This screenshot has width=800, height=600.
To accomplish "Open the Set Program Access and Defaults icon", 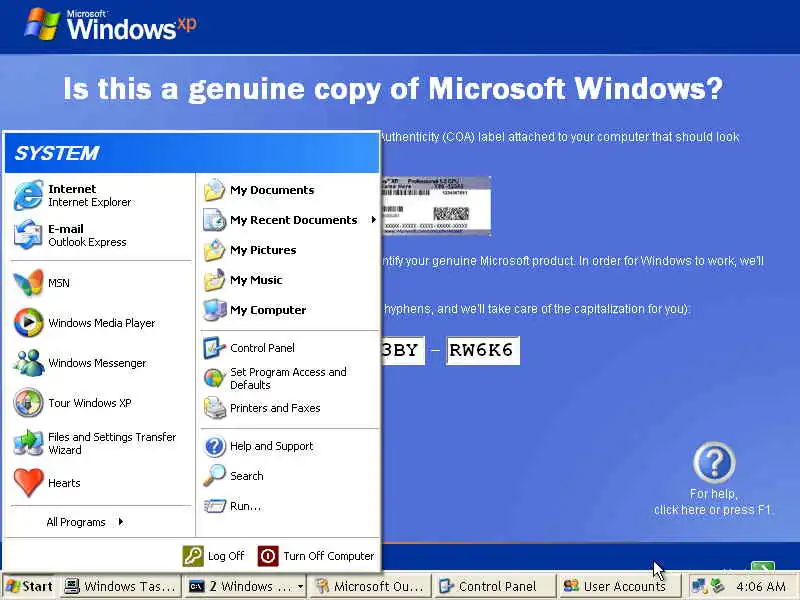I will pyautogui.click(x=214, y=378).
